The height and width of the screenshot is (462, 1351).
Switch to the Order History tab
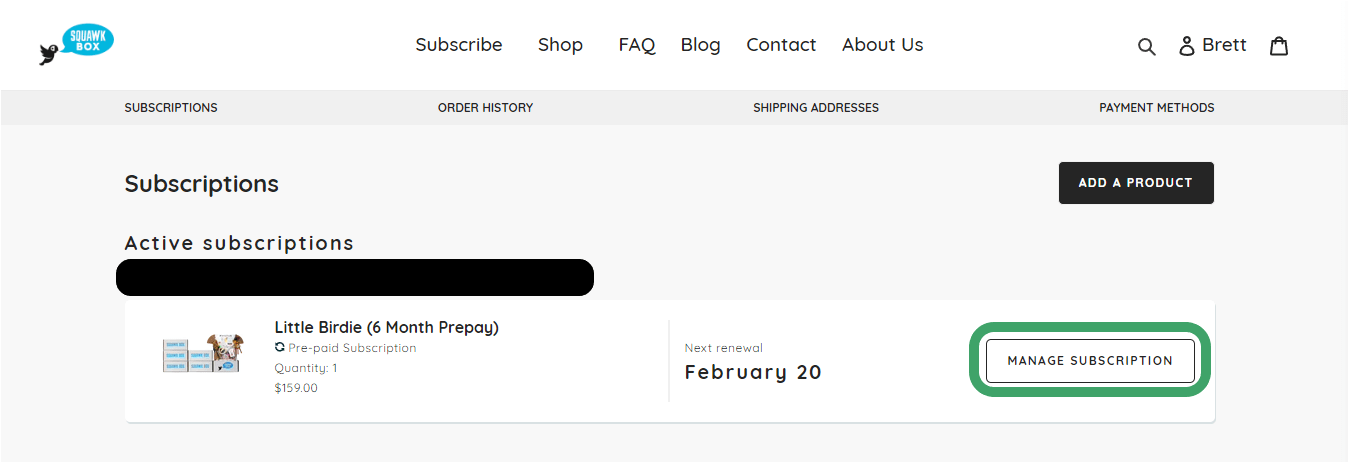tap(485, 108)
